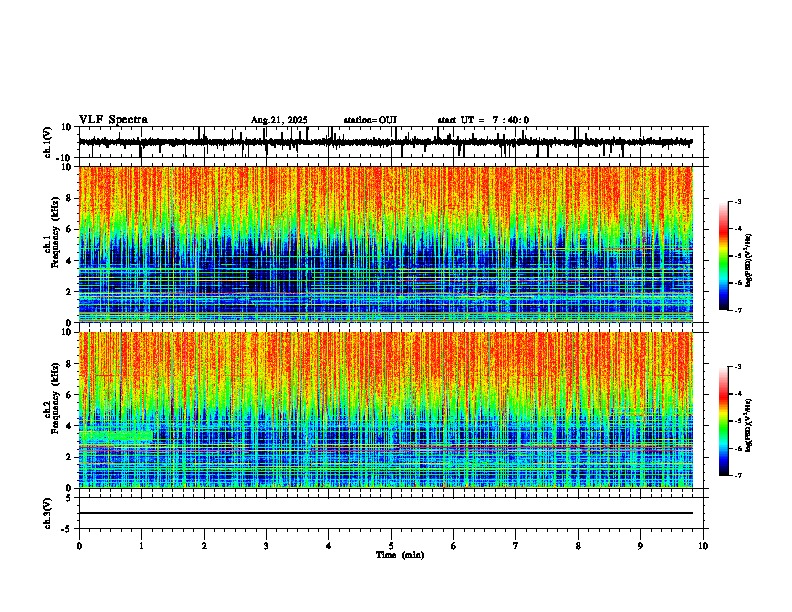Click the 'ch.1(V)' waveform axis label
This screenshot has width=792, height=612.
tap(48, 142)
